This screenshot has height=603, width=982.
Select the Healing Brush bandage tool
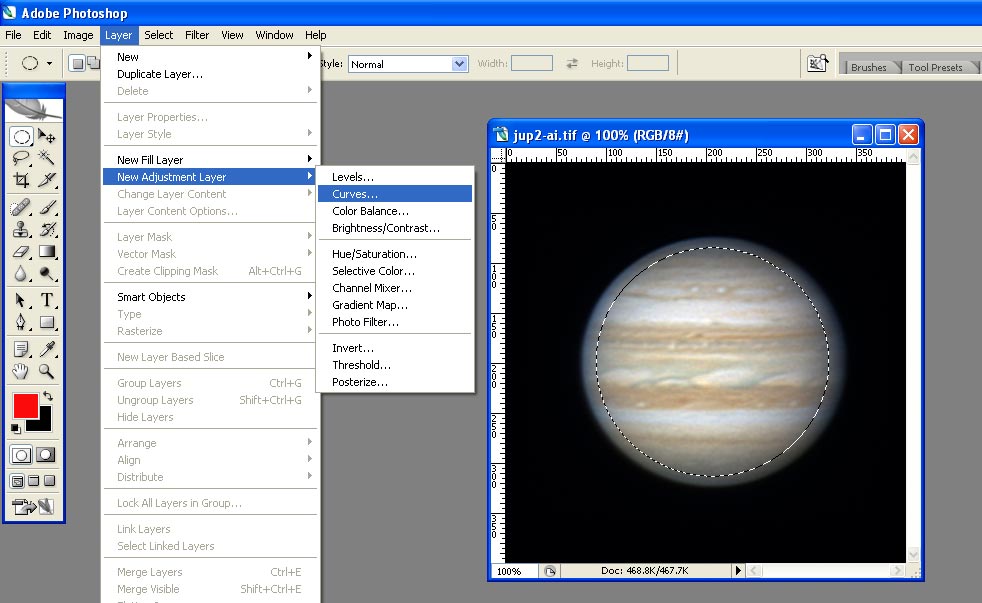tap(21, 207)
